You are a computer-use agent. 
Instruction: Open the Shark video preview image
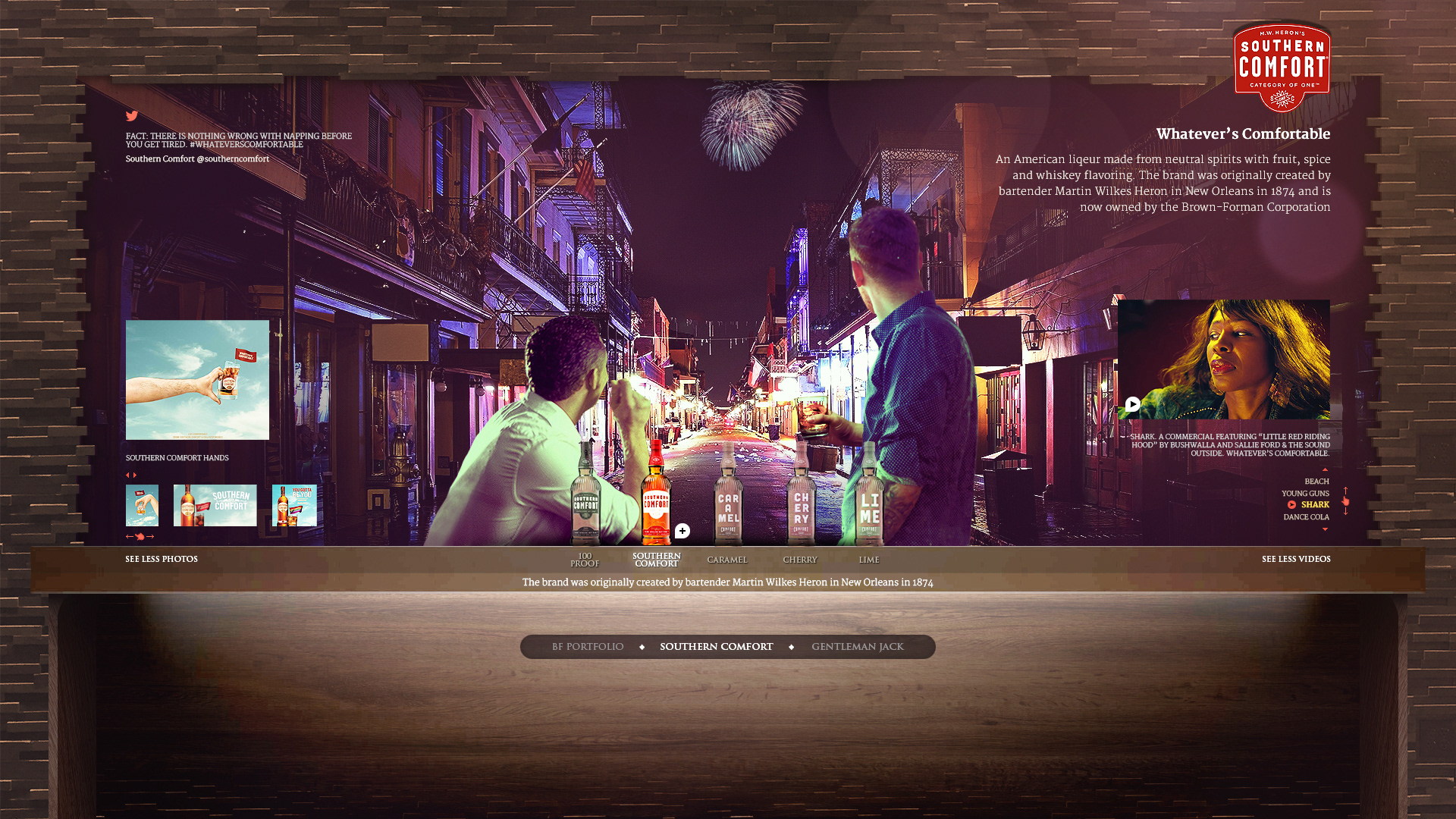[1224, 359]
